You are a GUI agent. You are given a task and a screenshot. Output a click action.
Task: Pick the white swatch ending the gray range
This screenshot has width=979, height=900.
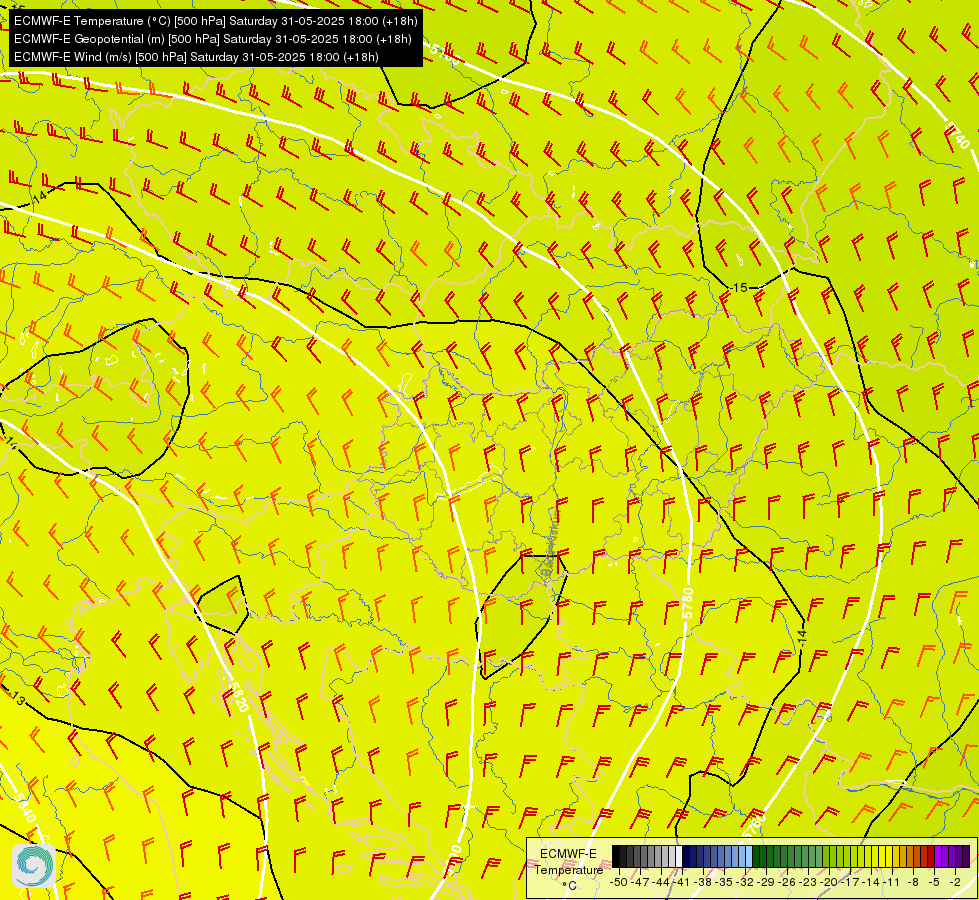[679, 856]
